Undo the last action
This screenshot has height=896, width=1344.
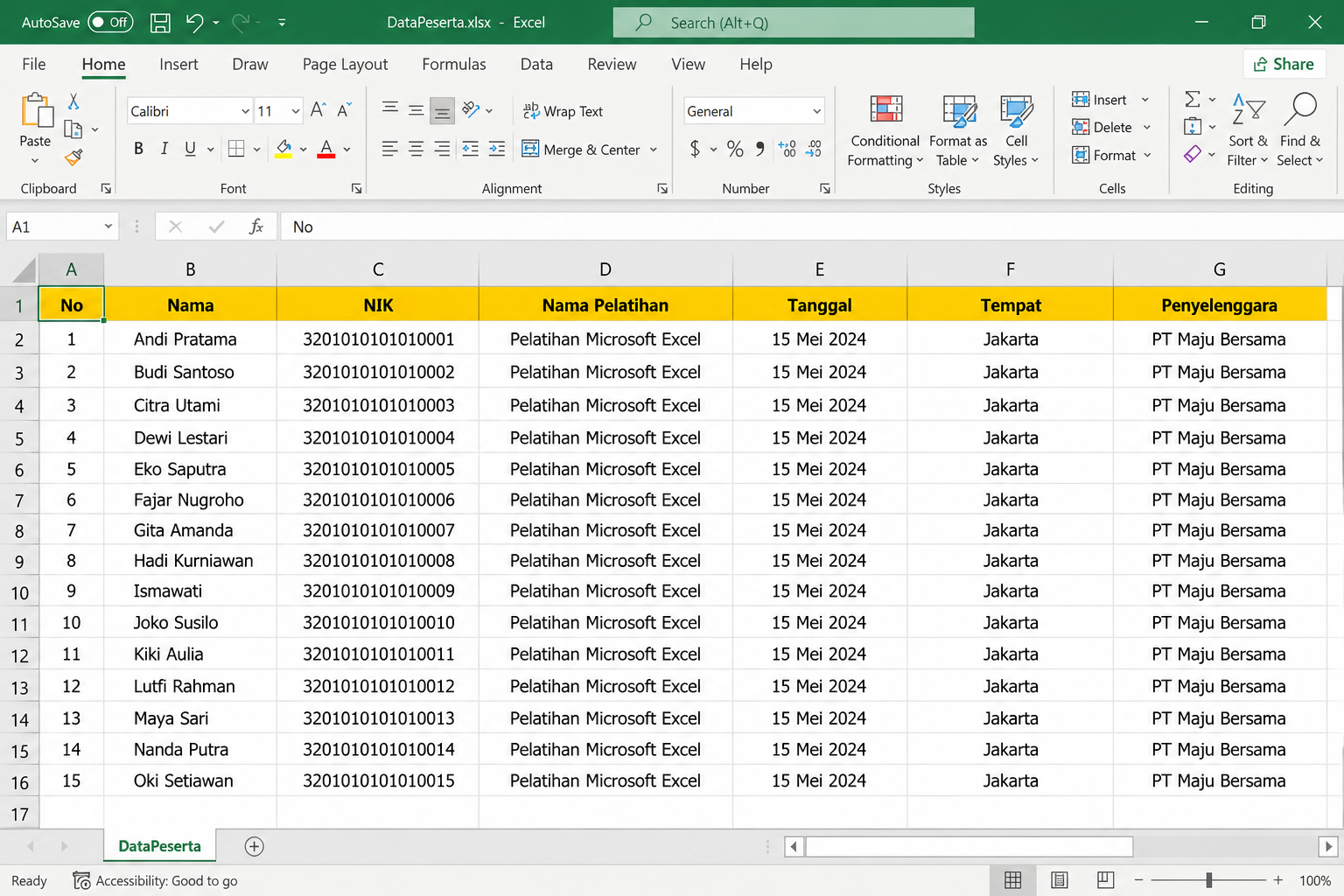[194, 23]
